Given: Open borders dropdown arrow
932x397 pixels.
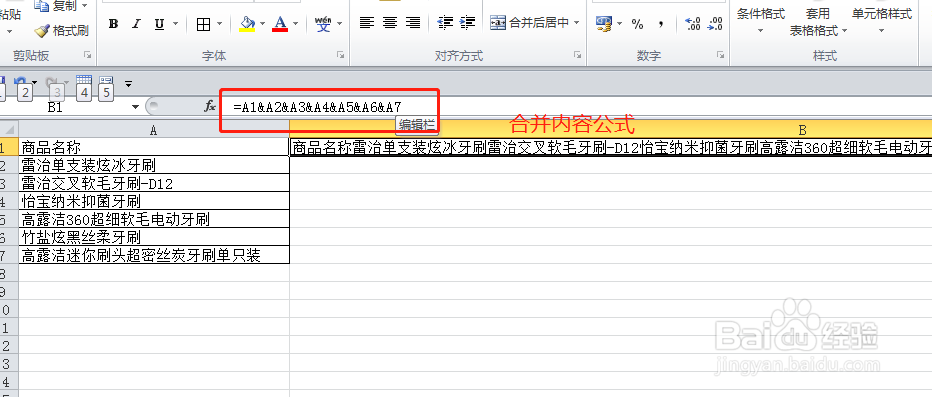Looking at the screenshot, I should 219,24.
